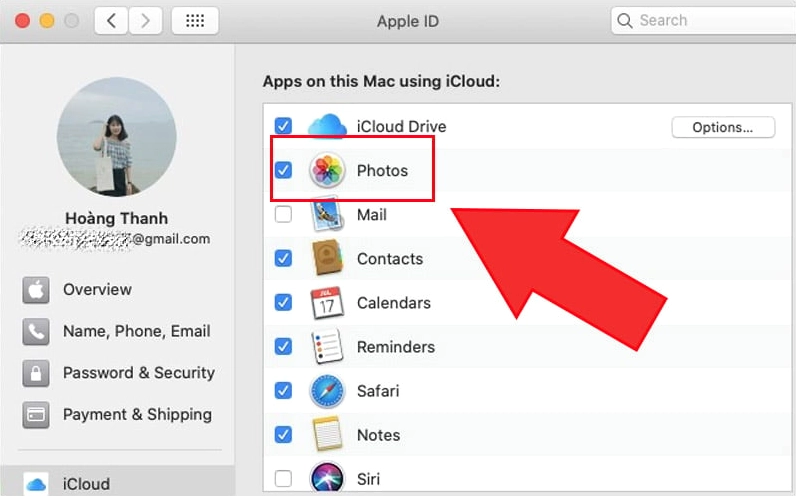
Task: Go to Payment & Shipping section
Action: 137,415
